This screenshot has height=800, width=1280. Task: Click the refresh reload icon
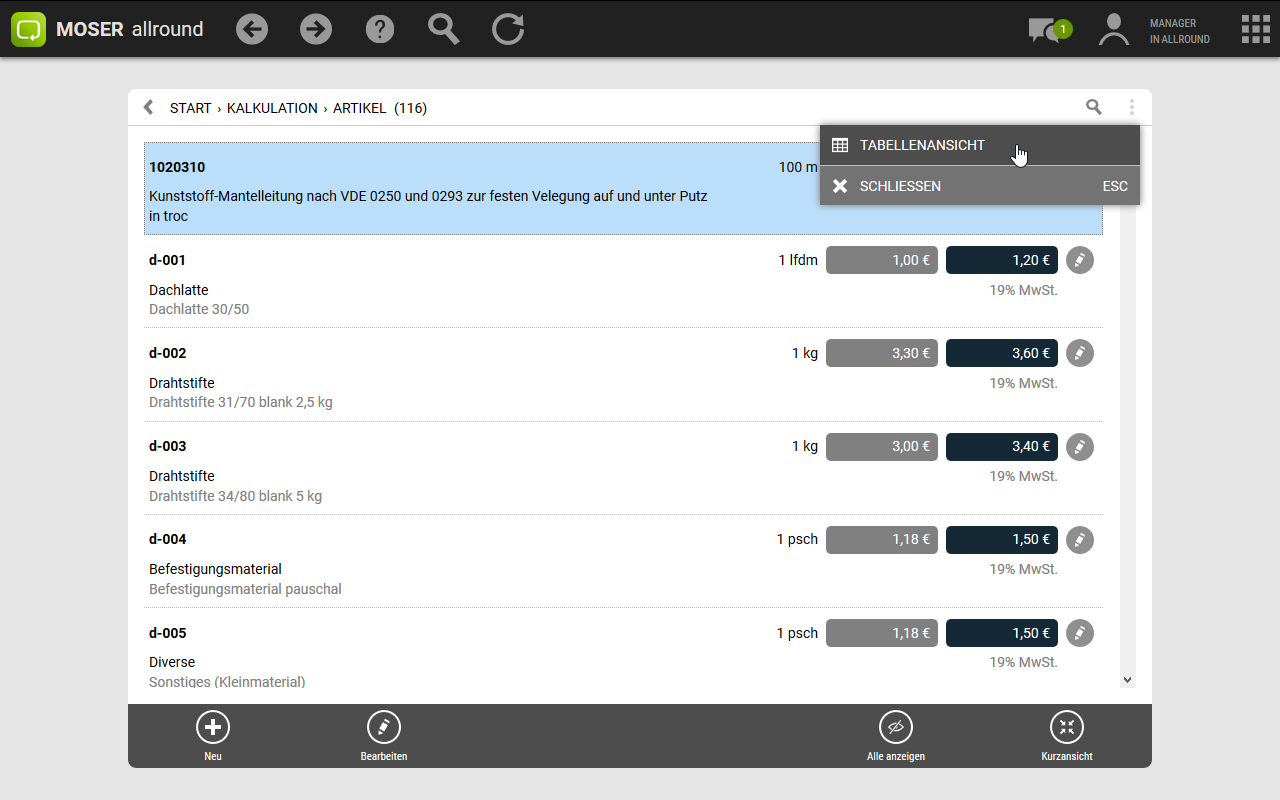508,29
